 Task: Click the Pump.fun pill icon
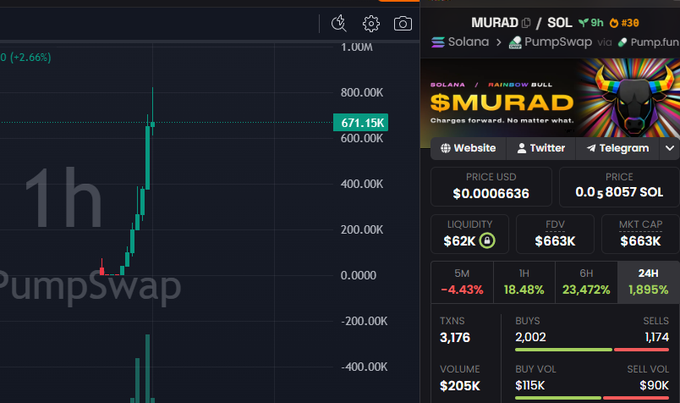tap(622, 42)
